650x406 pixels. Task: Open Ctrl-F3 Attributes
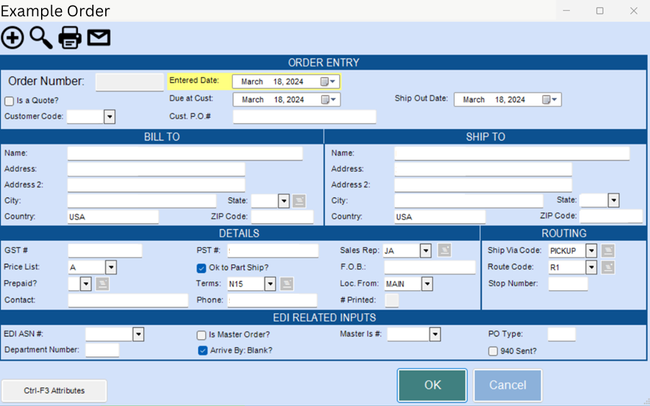(x=54, y=391)
